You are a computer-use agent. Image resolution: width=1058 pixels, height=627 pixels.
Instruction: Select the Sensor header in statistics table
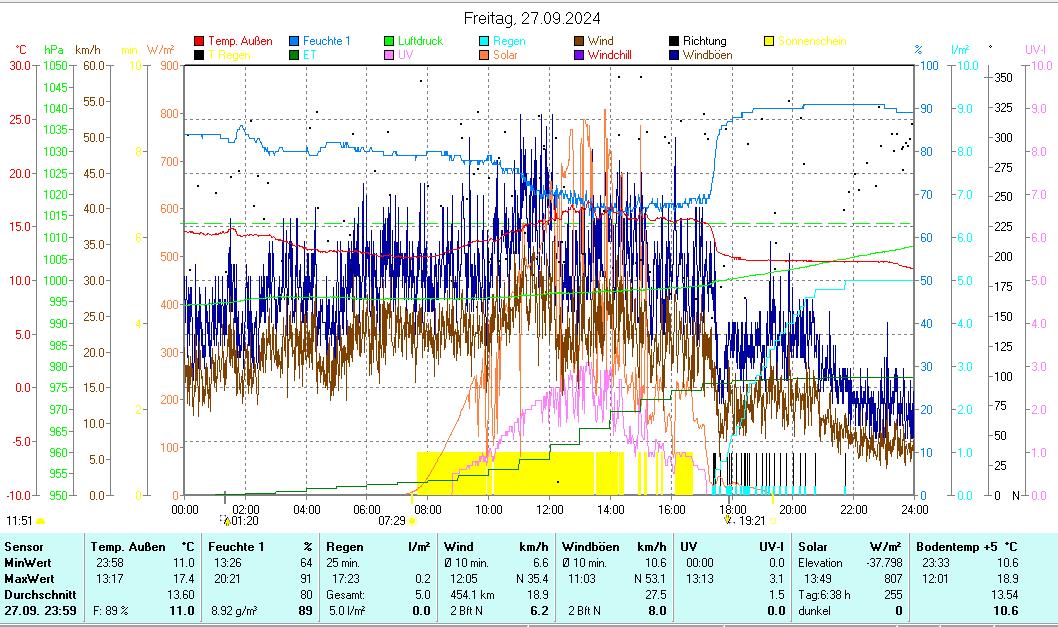click(24, 547)
